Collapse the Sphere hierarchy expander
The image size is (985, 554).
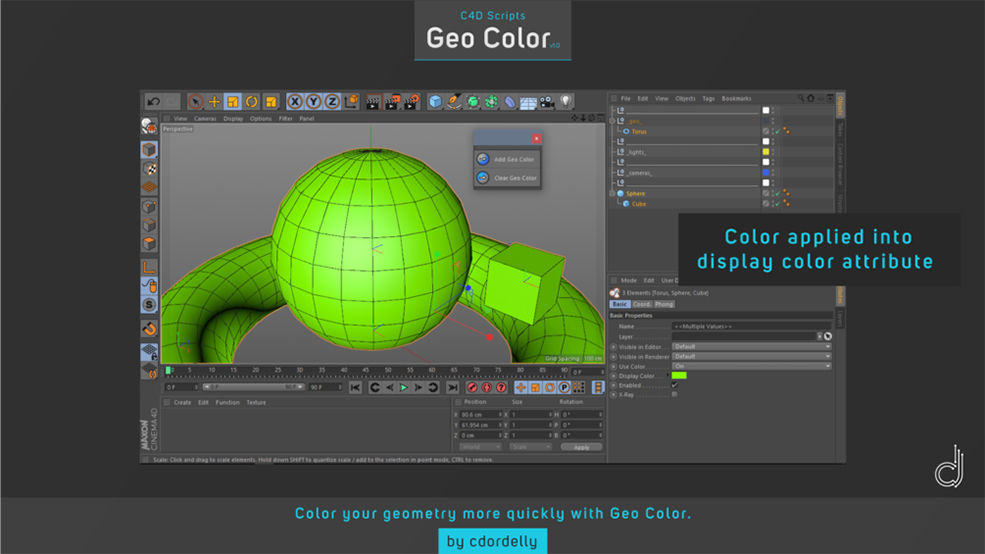click(x=612, y=193)
